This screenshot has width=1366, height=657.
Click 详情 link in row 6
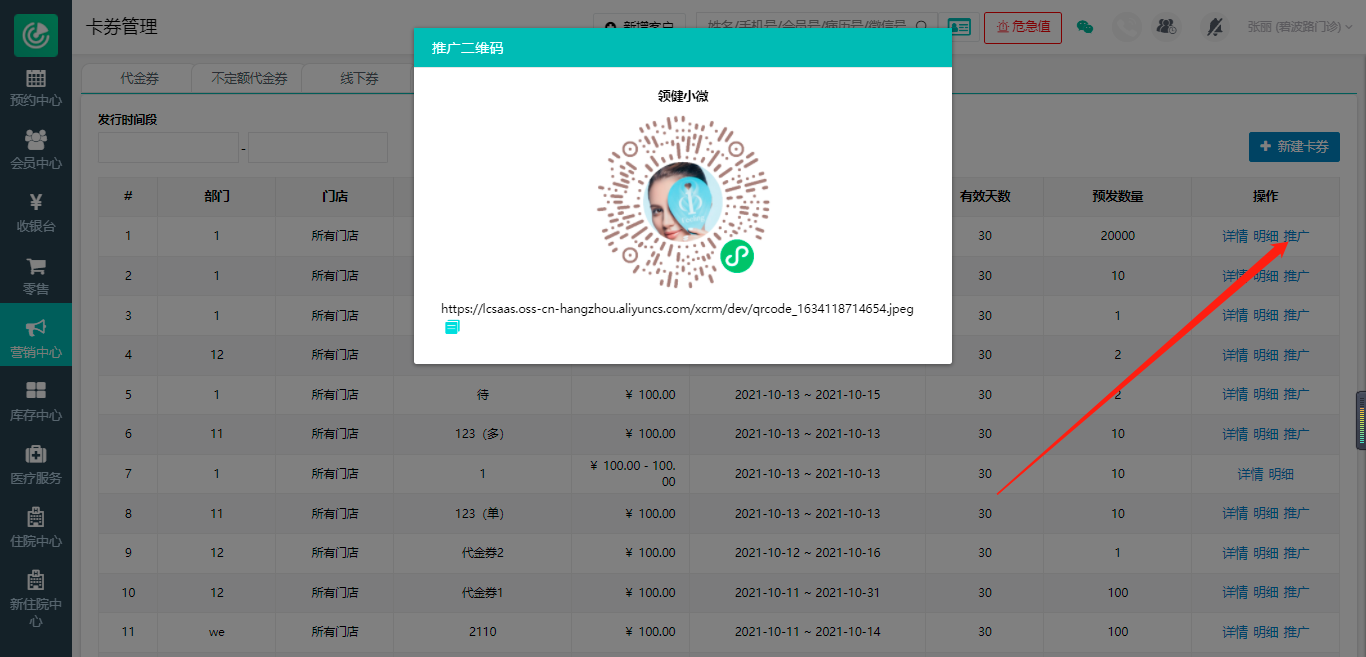tap(1235, 434)
